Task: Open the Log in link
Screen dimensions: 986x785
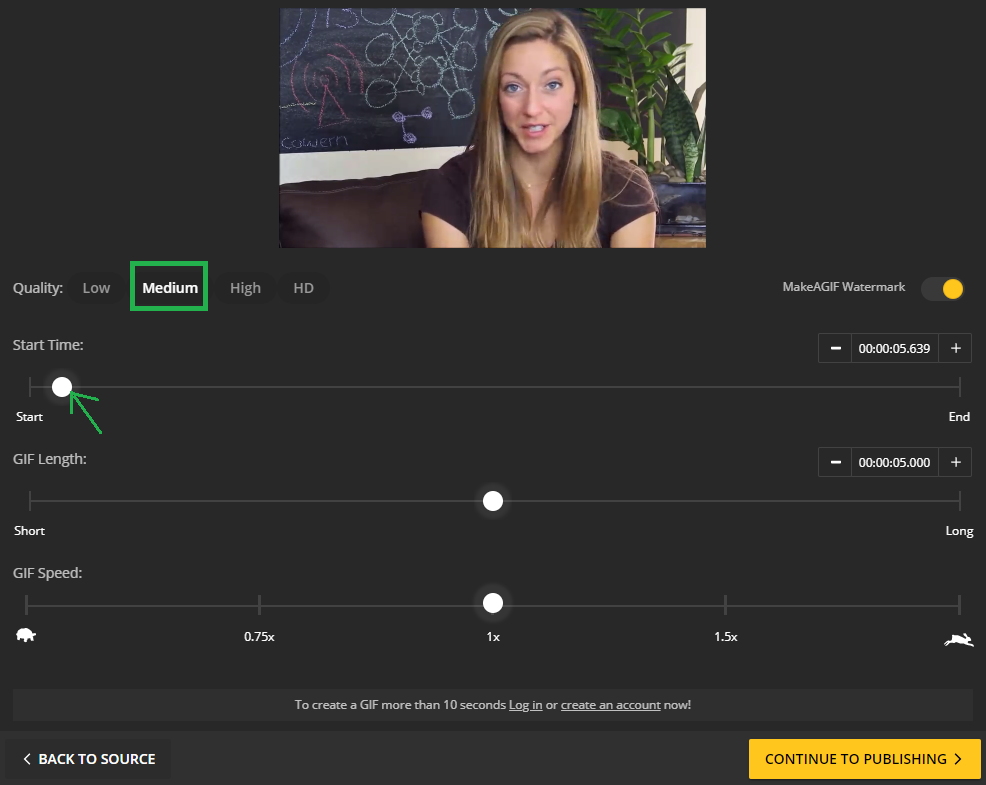Action: [x=525, y=705]
